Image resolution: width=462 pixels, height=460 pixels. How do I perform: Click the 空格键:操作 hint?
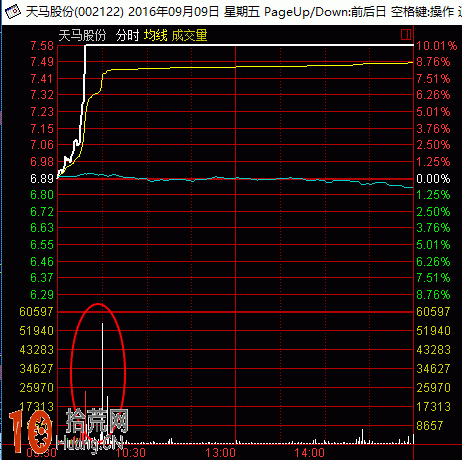tap(423, 12)
